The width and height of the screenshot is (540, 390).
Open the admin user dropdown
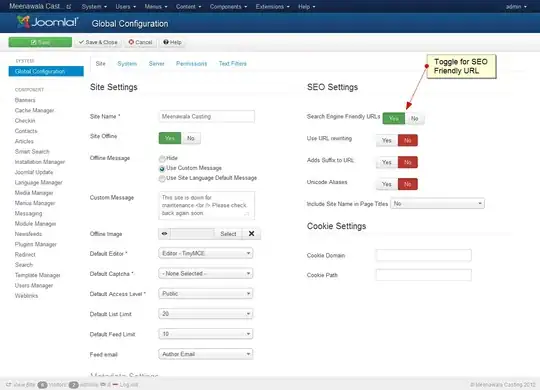pyautogui.click(x=516, y=7)
